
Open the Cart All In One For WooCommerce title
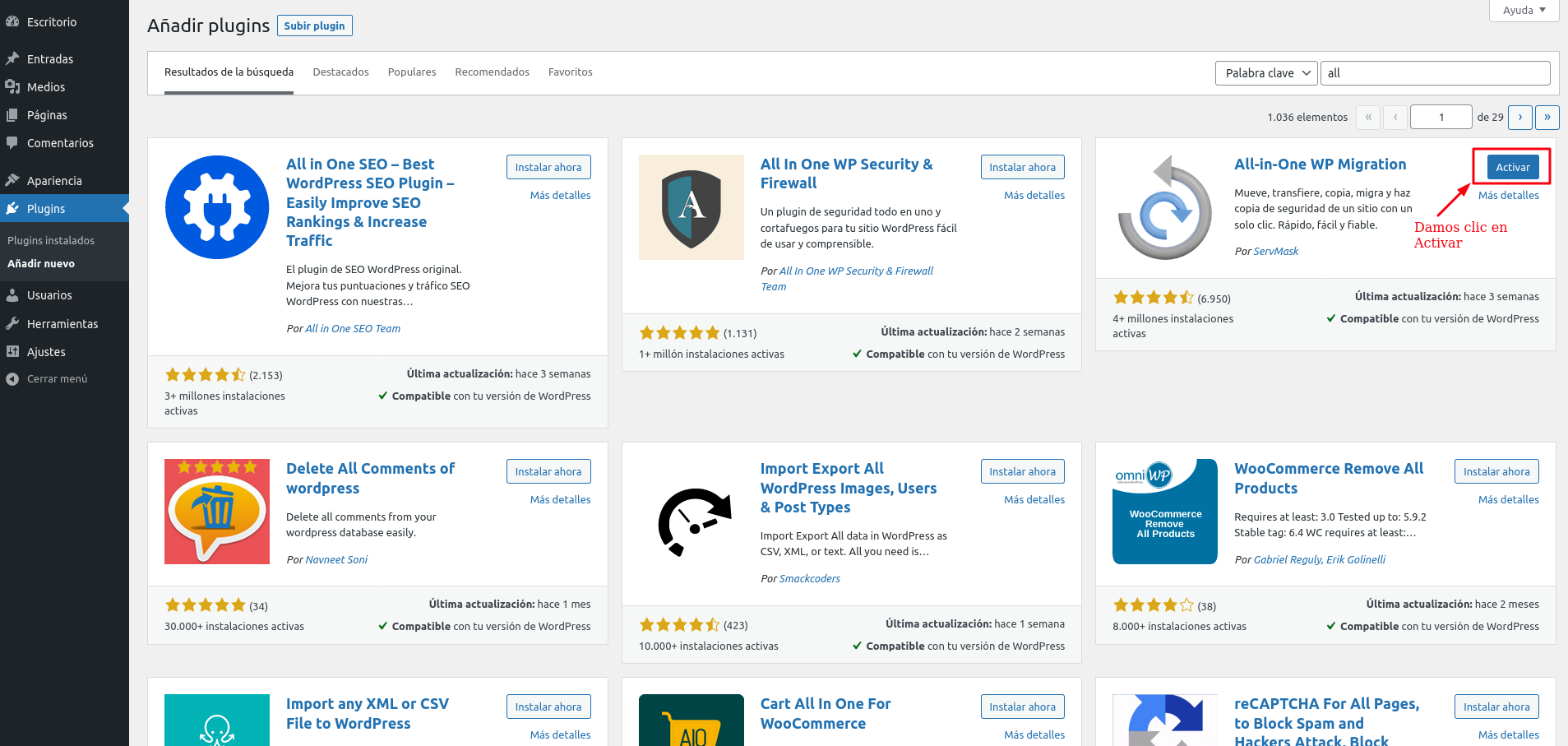click(826, 713)
